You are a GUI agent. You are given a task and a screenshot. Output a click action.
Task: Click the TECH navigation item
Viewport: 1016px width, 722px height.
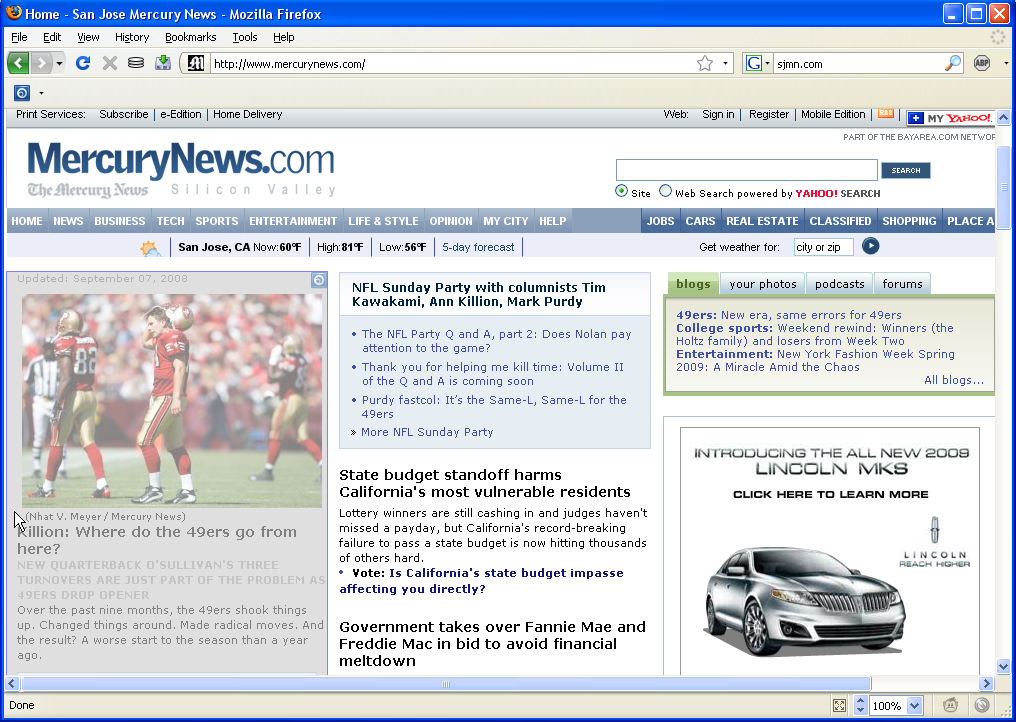(x=170, y=221)
